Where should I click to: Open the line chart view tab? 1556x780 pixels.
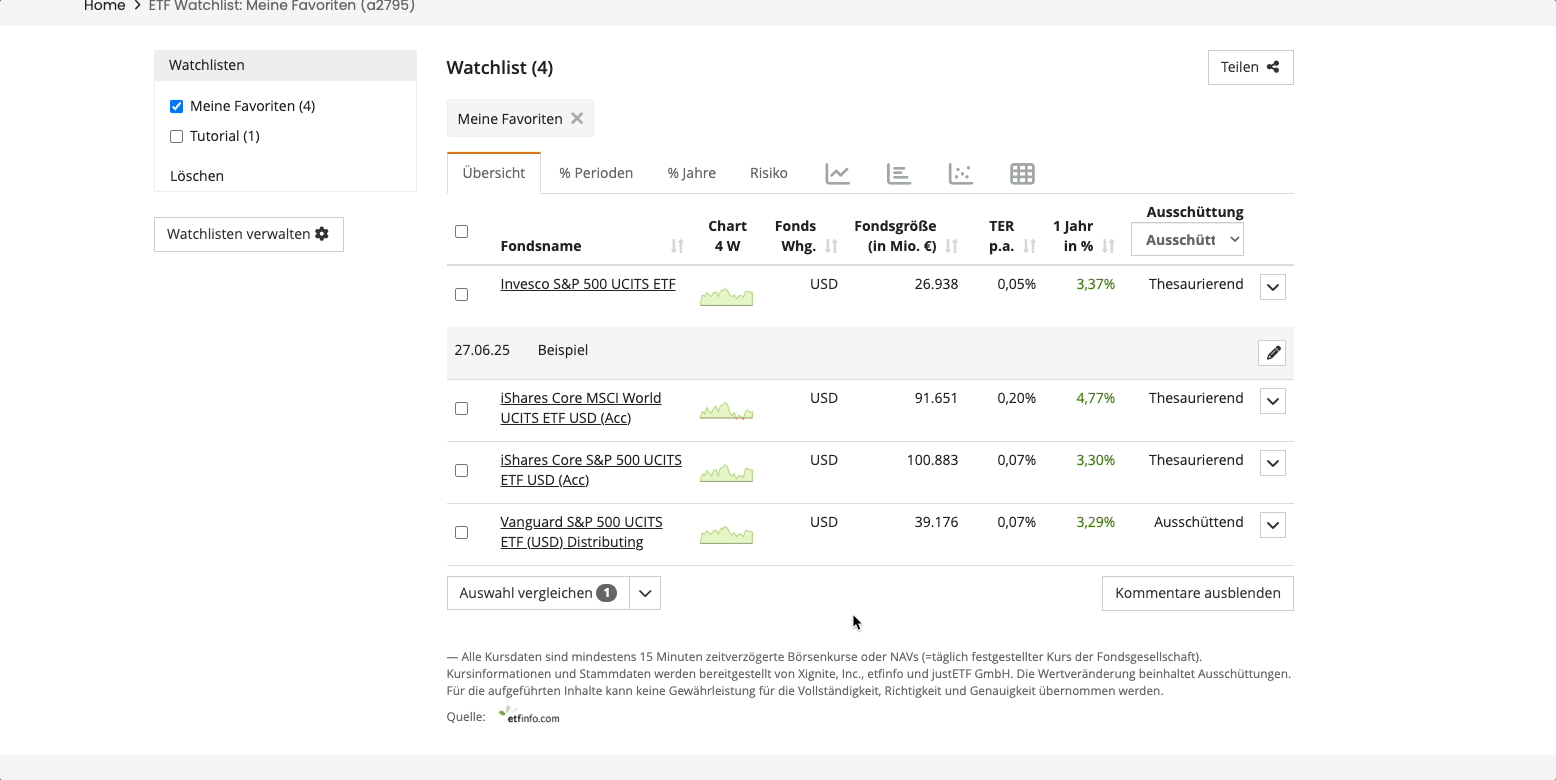pos(837,174)
